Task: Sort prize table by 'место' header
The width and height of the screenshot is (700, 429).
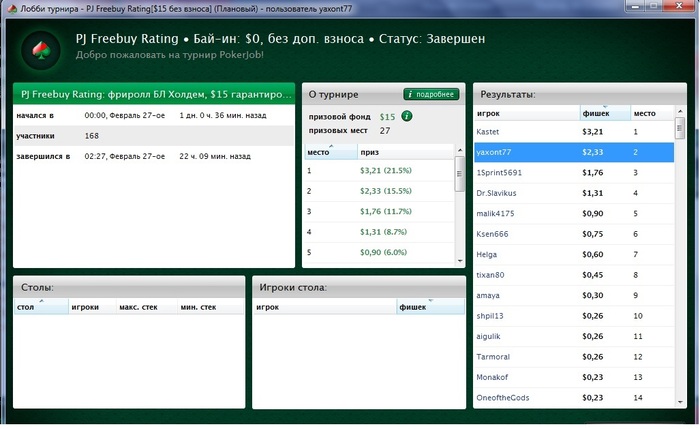Action: [331, 152]
